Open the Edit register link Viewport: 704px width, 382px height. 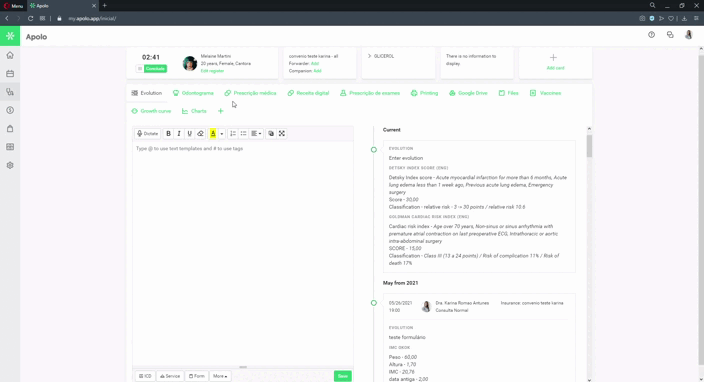coord(212,71)
